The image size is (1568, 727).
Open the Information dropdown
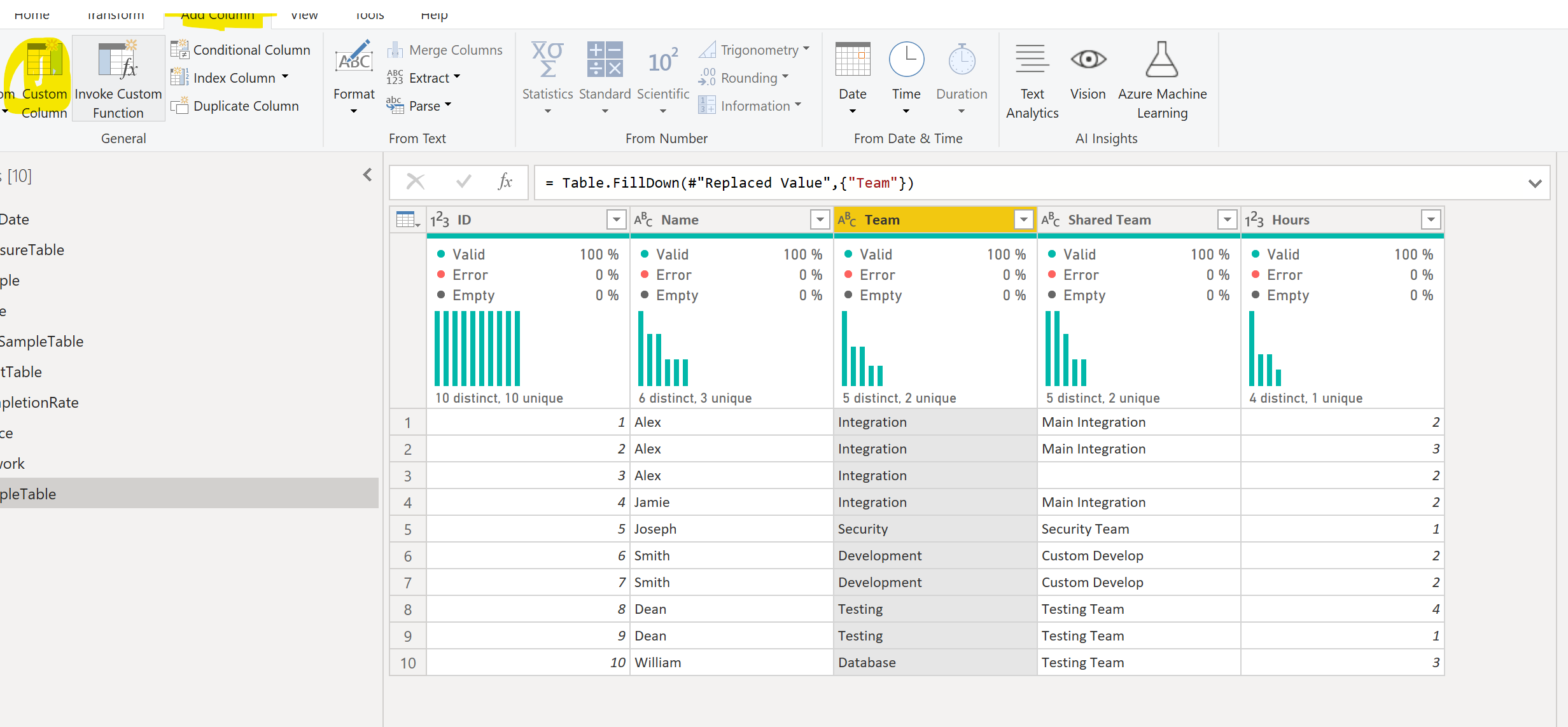750,106
